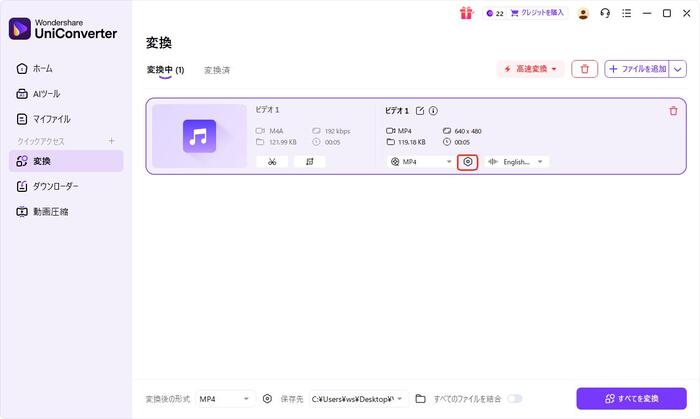
Task: Close the UniConverter window
Action: click(x=687, y=13)
